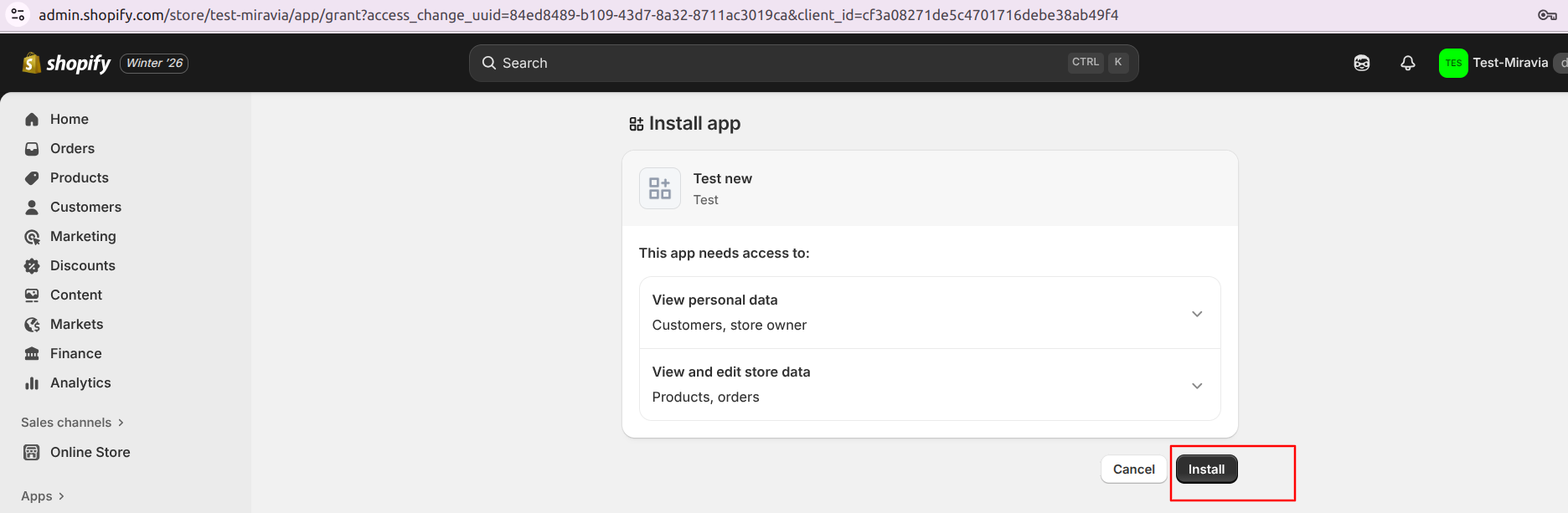The image size is (1568, 513).
Task: Expand View and edit store data
Action: click(1197, 386)
